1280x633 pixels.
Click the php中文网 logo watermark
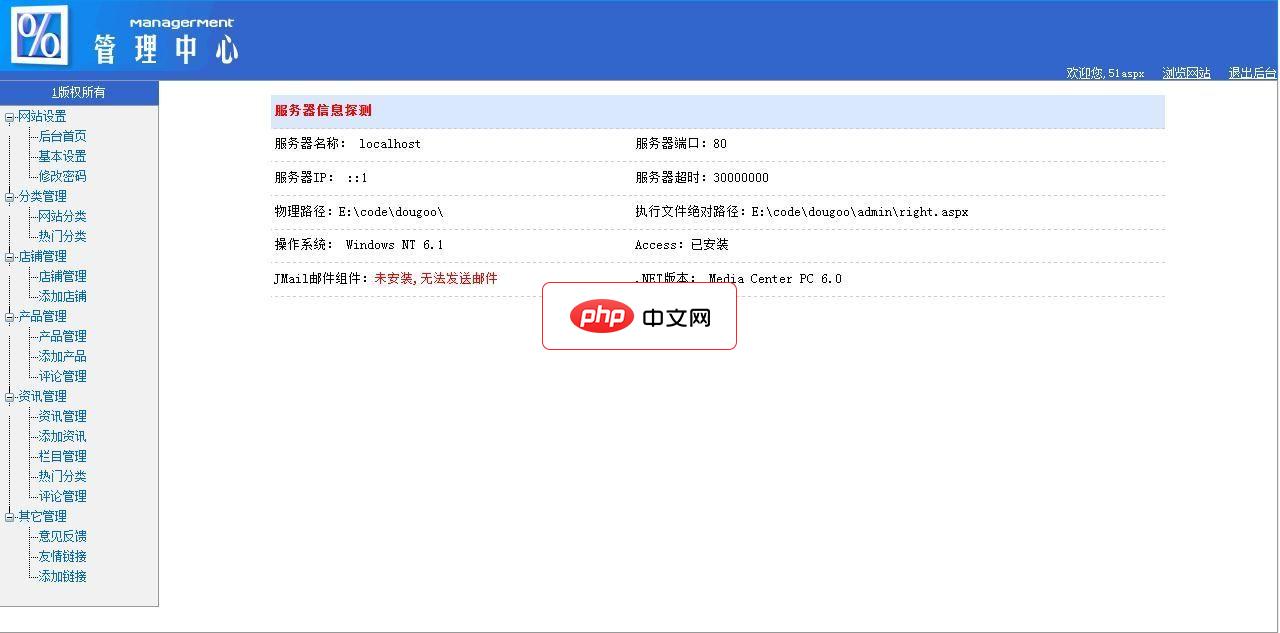pyautogui.click(x=639, y=316)
